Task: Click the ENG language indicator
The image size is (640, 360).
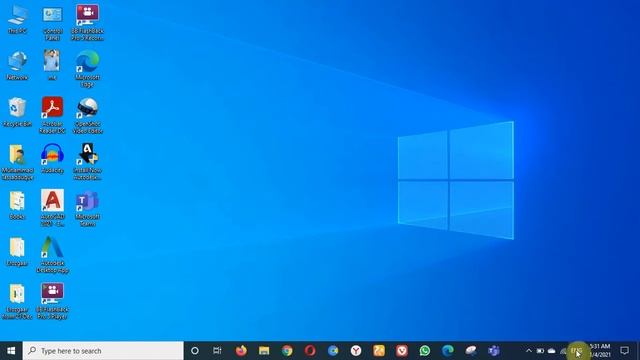Action: click(576, 351)
